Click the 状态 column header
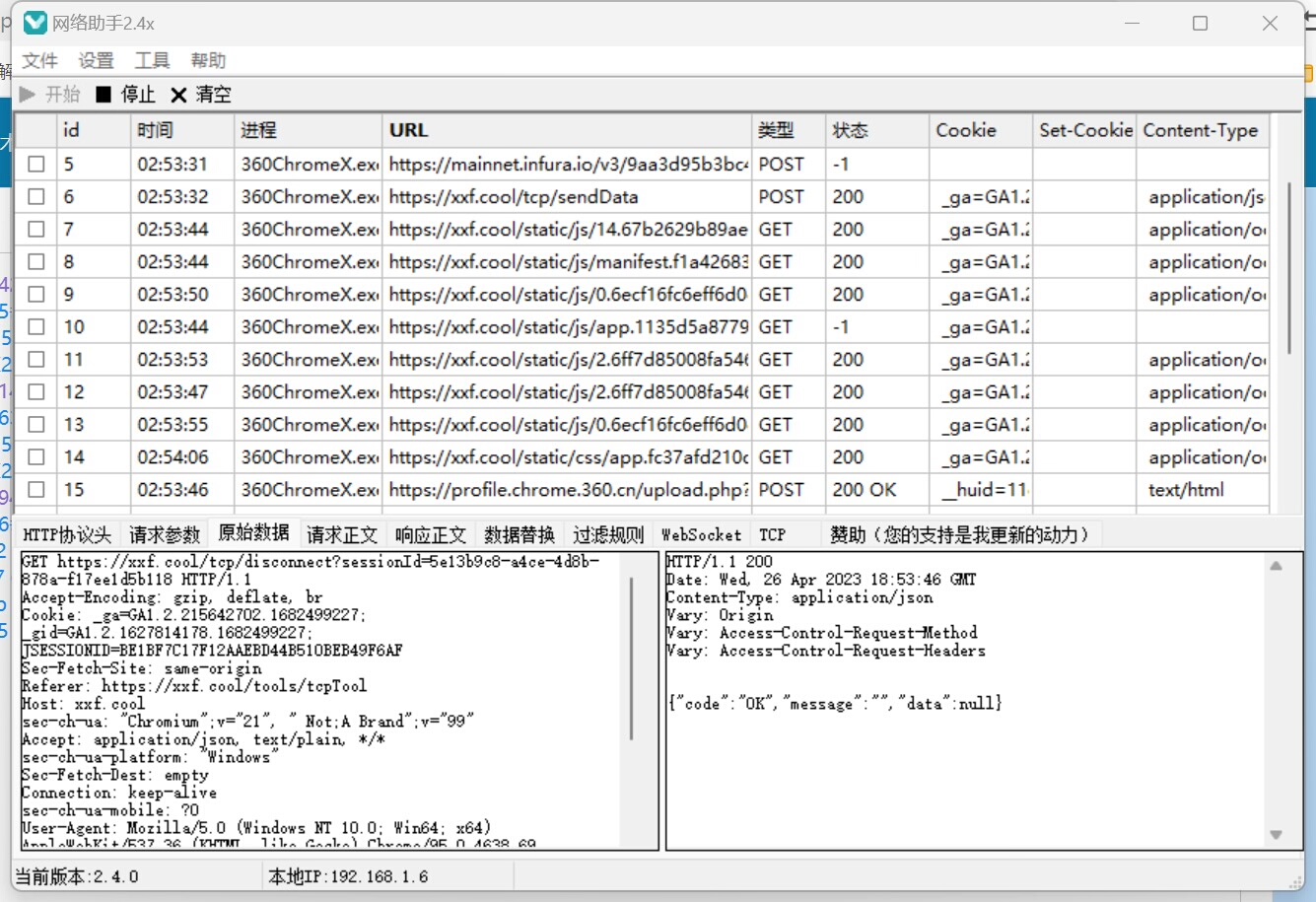This screenshot has width=1316, height=902. point(877,130)
